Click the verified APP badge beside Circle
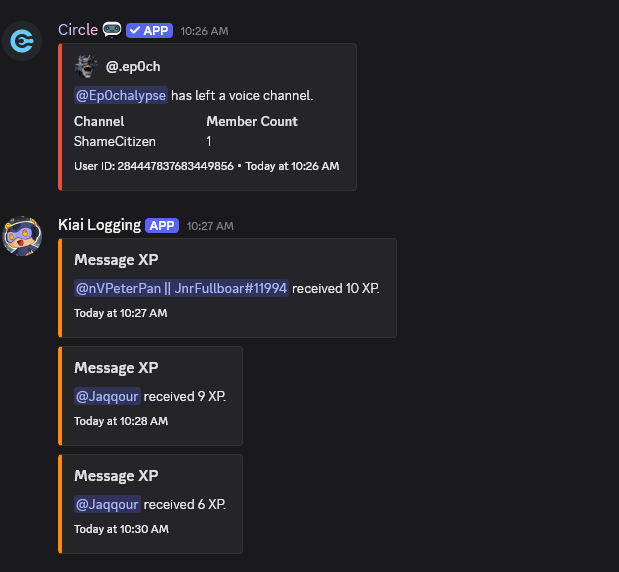 (149, 30)
